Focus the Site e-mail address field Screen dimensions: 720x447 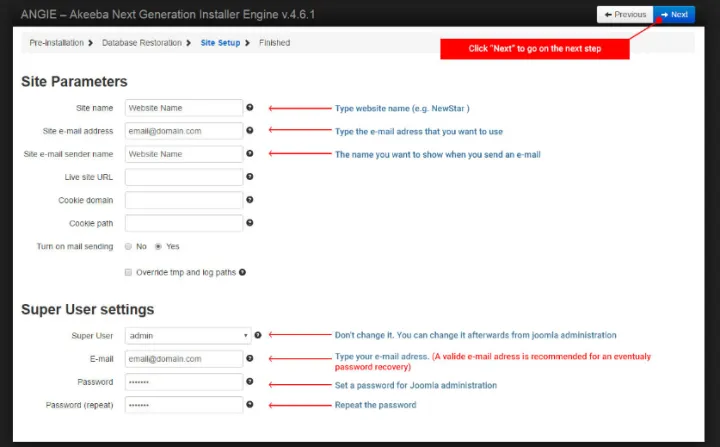pos(184,131)
